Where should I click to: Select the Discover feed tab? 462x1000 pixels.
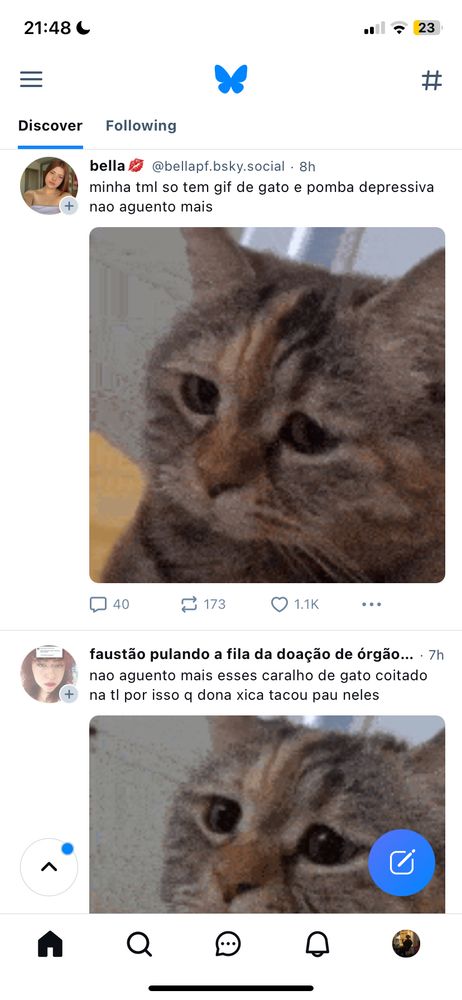[x=50, y=126]
